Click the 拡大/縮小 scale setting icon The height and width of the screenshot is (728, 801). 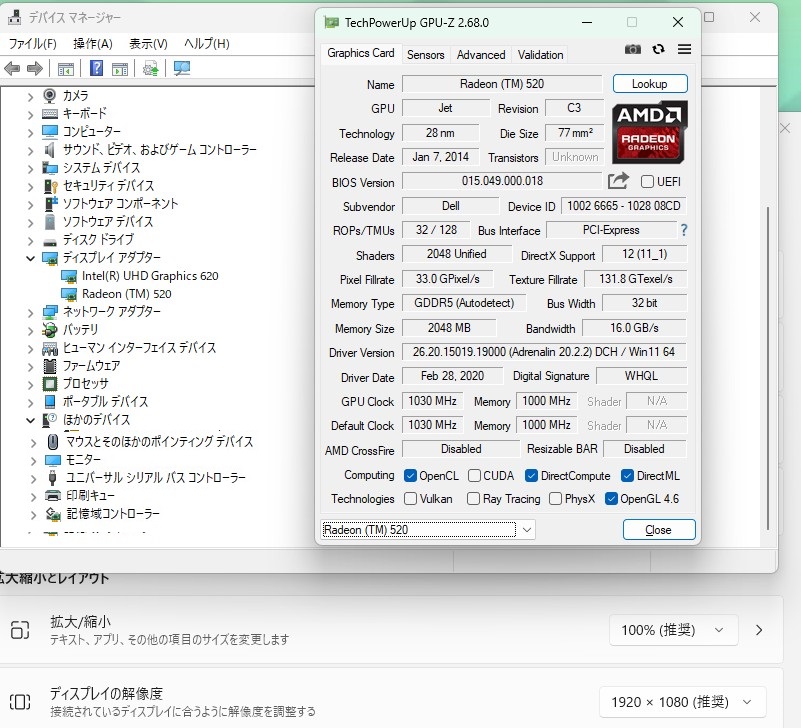pyautogui.click(x=20, y=630)
